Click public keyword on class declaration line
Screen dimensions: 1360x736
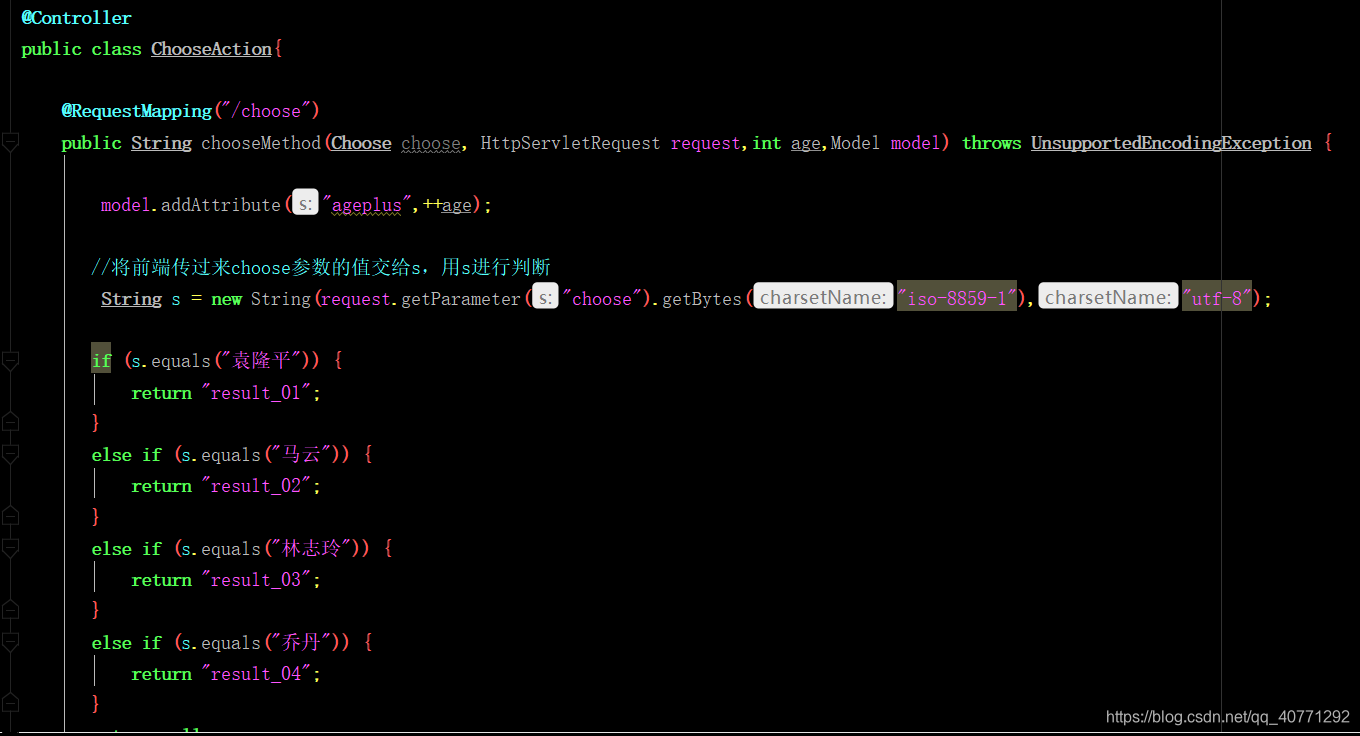pyautogui.click(x=51, y=49)
